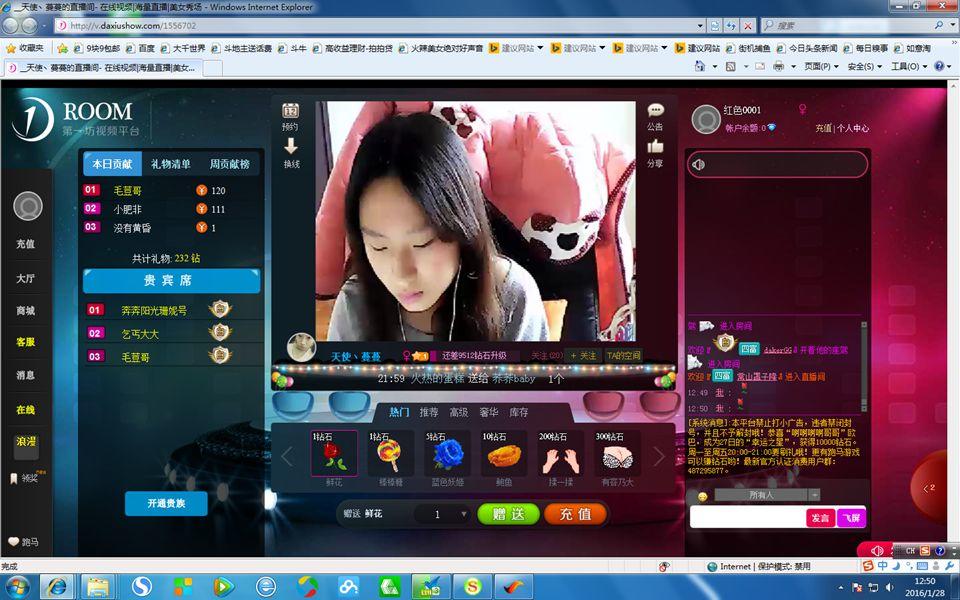Choose the 揉一揉 hands gift
960x600 pixels.
click(560, 454)
